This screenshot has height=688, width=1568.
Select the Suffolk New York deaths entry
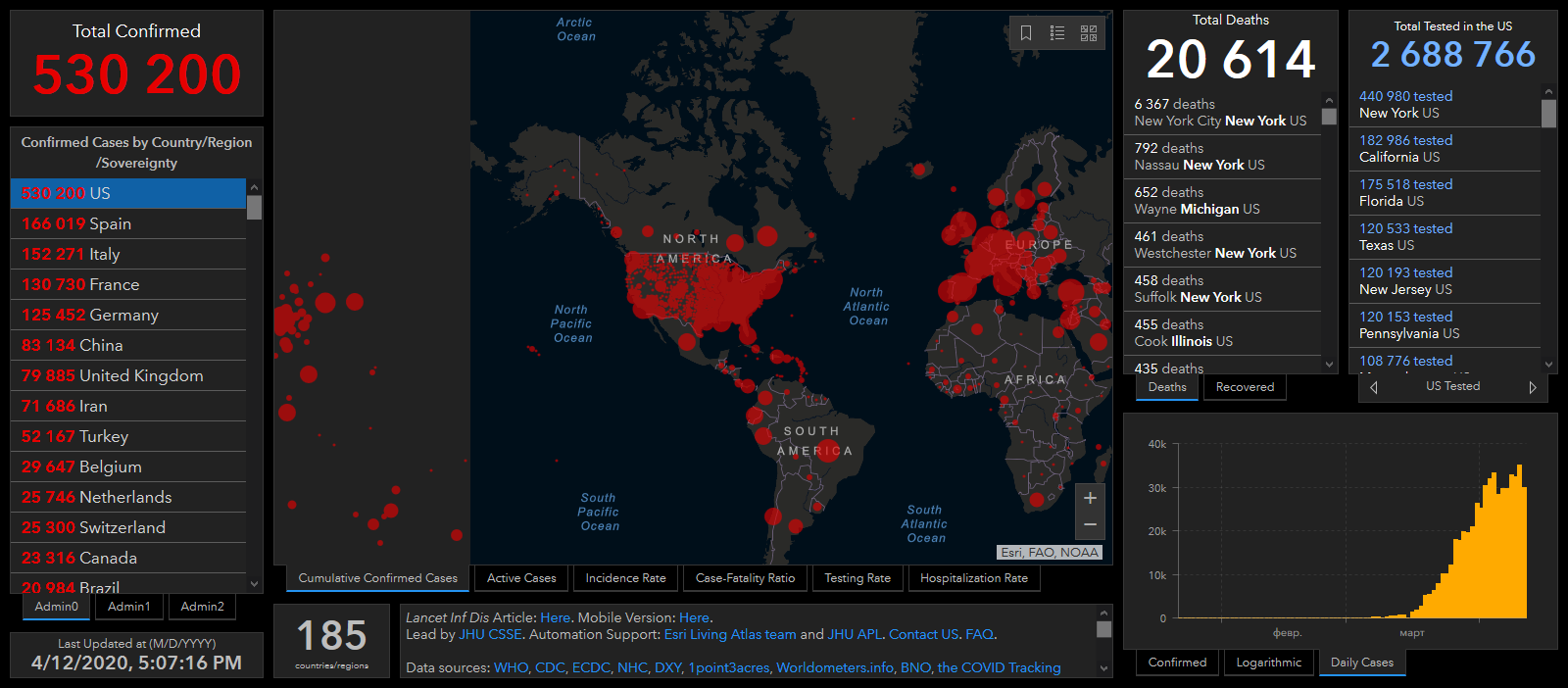click(x=1222, y=289)
